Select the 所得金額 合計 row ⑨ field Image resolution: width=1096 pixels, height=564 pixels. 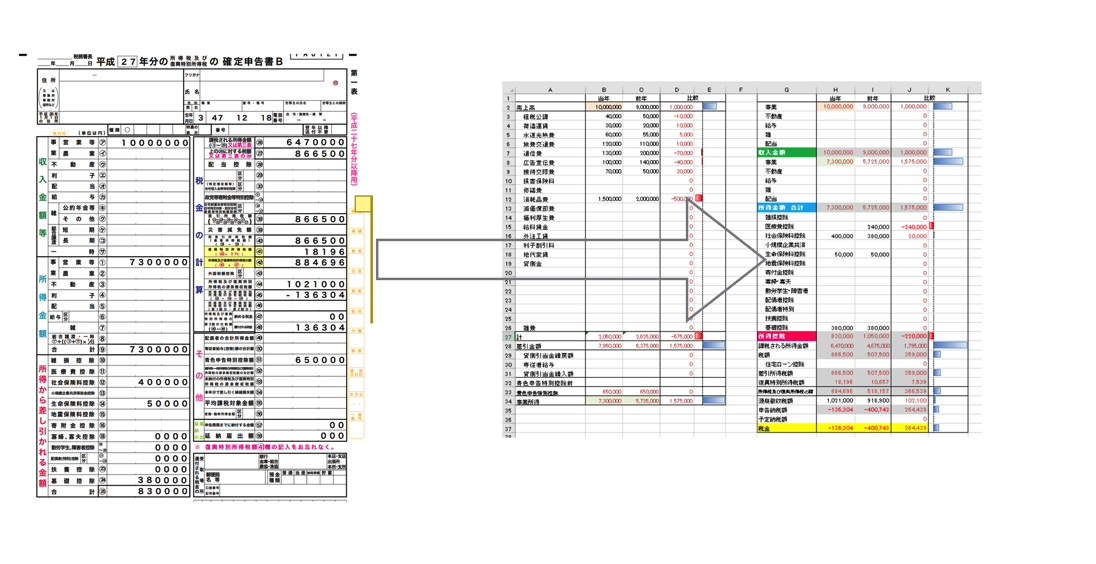(x=148, y=349)
